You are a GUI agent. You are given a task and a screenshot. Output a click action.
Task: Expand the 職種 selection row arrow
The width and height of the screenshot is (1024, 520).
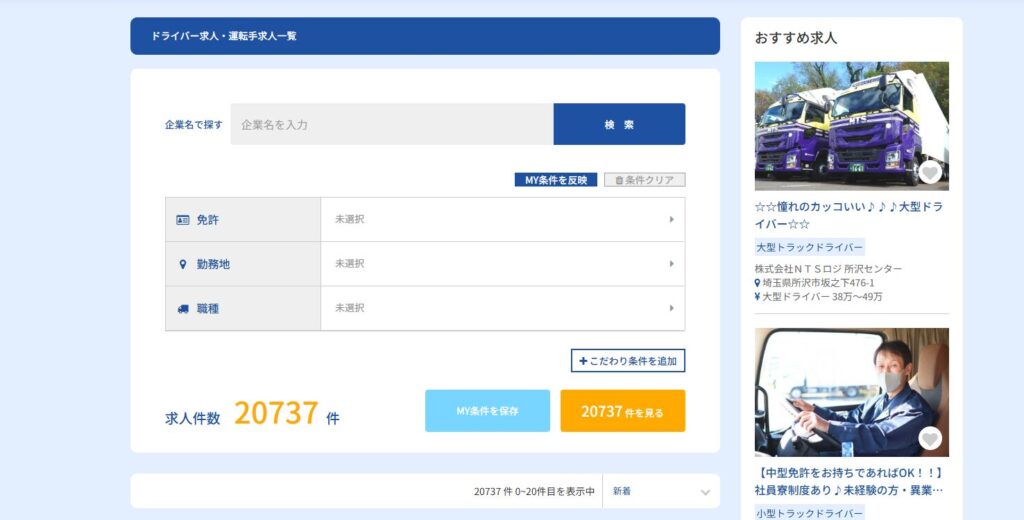pyautogui.click(x=671, y=308)
